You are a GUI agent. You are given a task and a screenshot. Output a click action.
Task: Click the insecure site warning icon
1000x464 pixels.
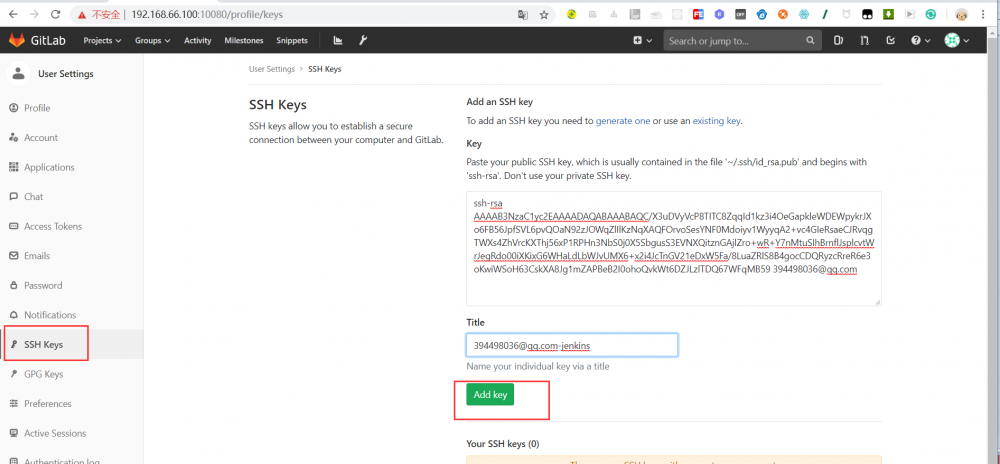81,14
